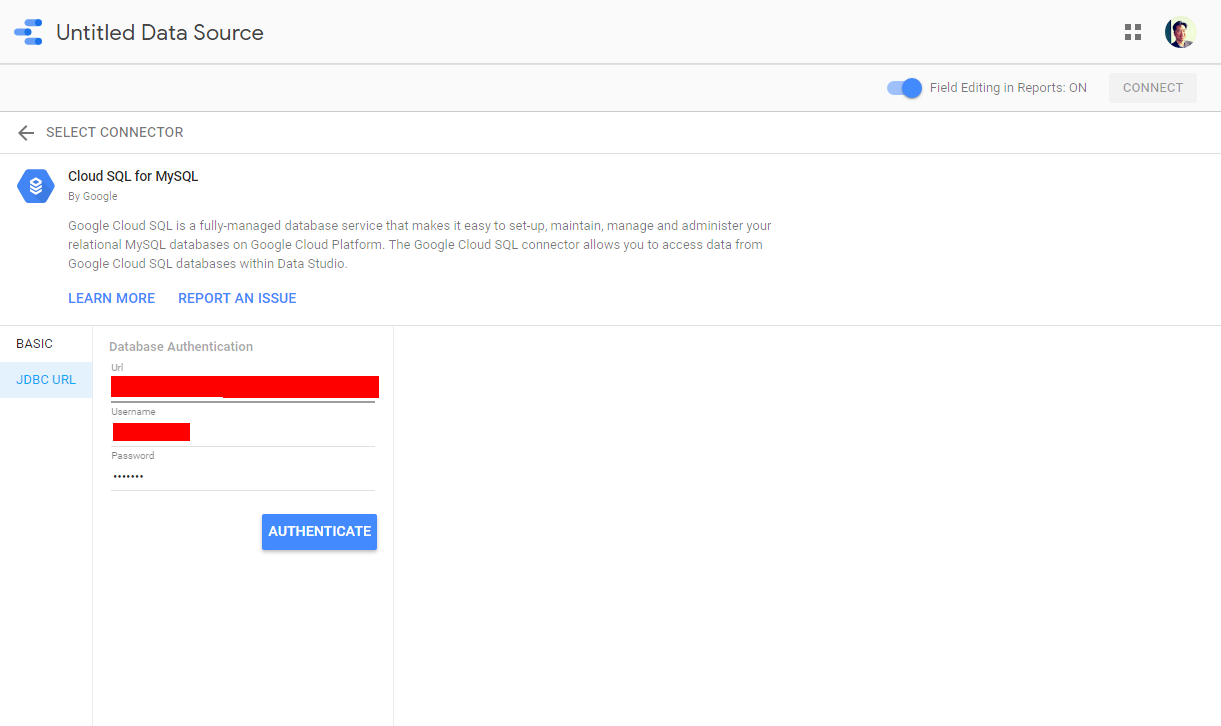Select the JDBC URL tab
Viewport: 1221px width, 726px height.
[46, 380]
